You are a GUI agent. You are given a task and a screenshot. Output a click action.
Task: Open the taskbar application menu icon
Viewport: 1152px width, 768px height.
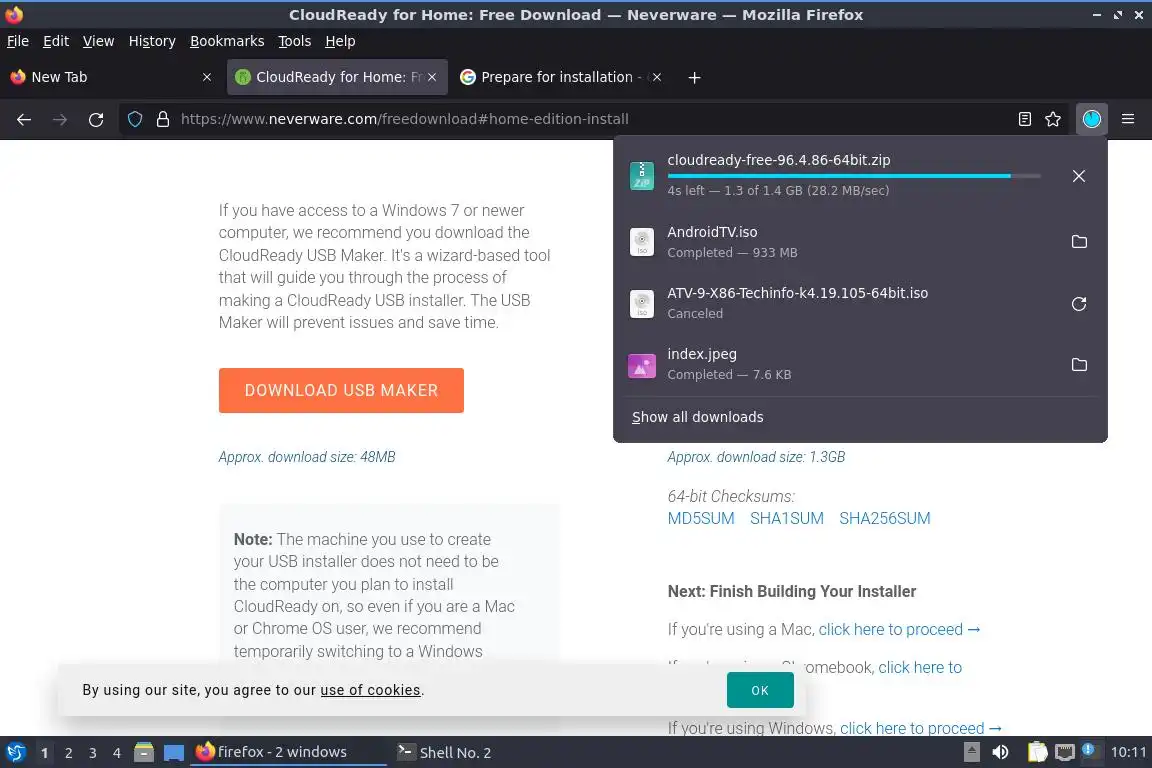(x=15, y=753)
